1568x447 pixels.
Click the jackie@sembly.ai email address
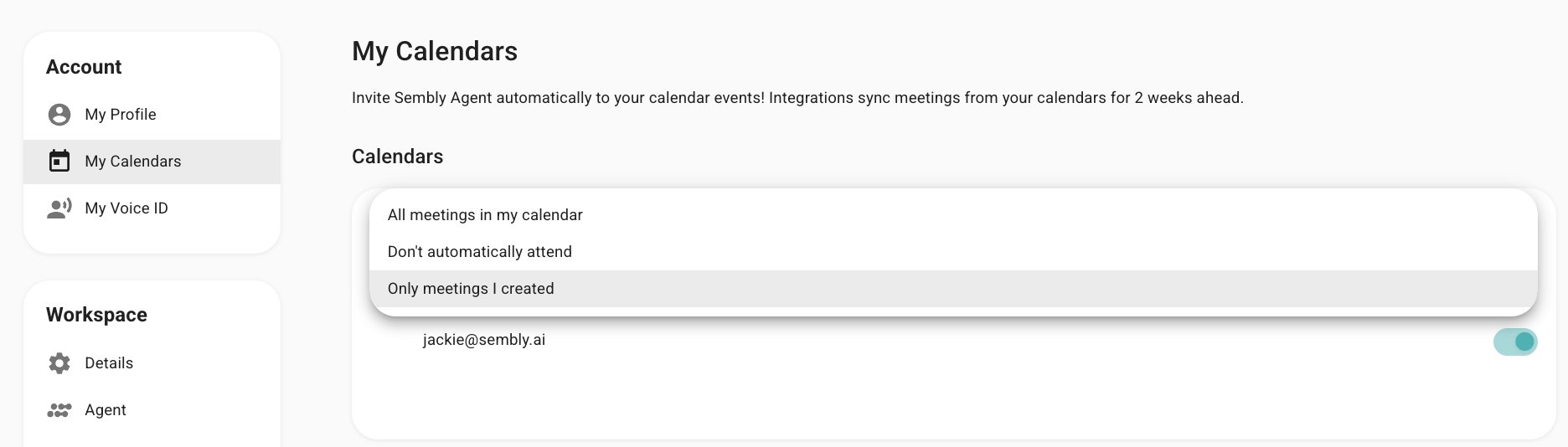coord(484,340)
